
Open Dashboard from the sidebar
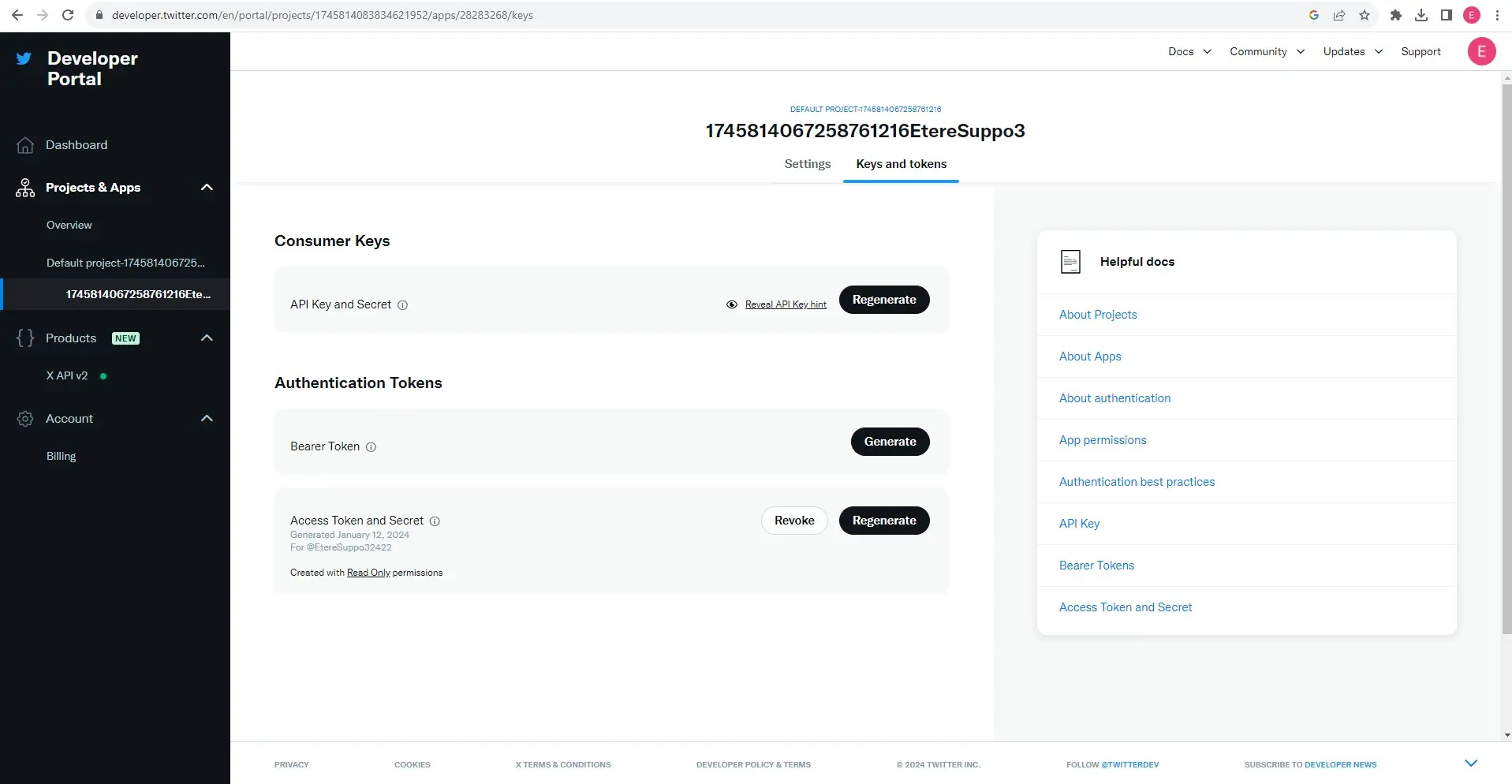pos(77,145)
